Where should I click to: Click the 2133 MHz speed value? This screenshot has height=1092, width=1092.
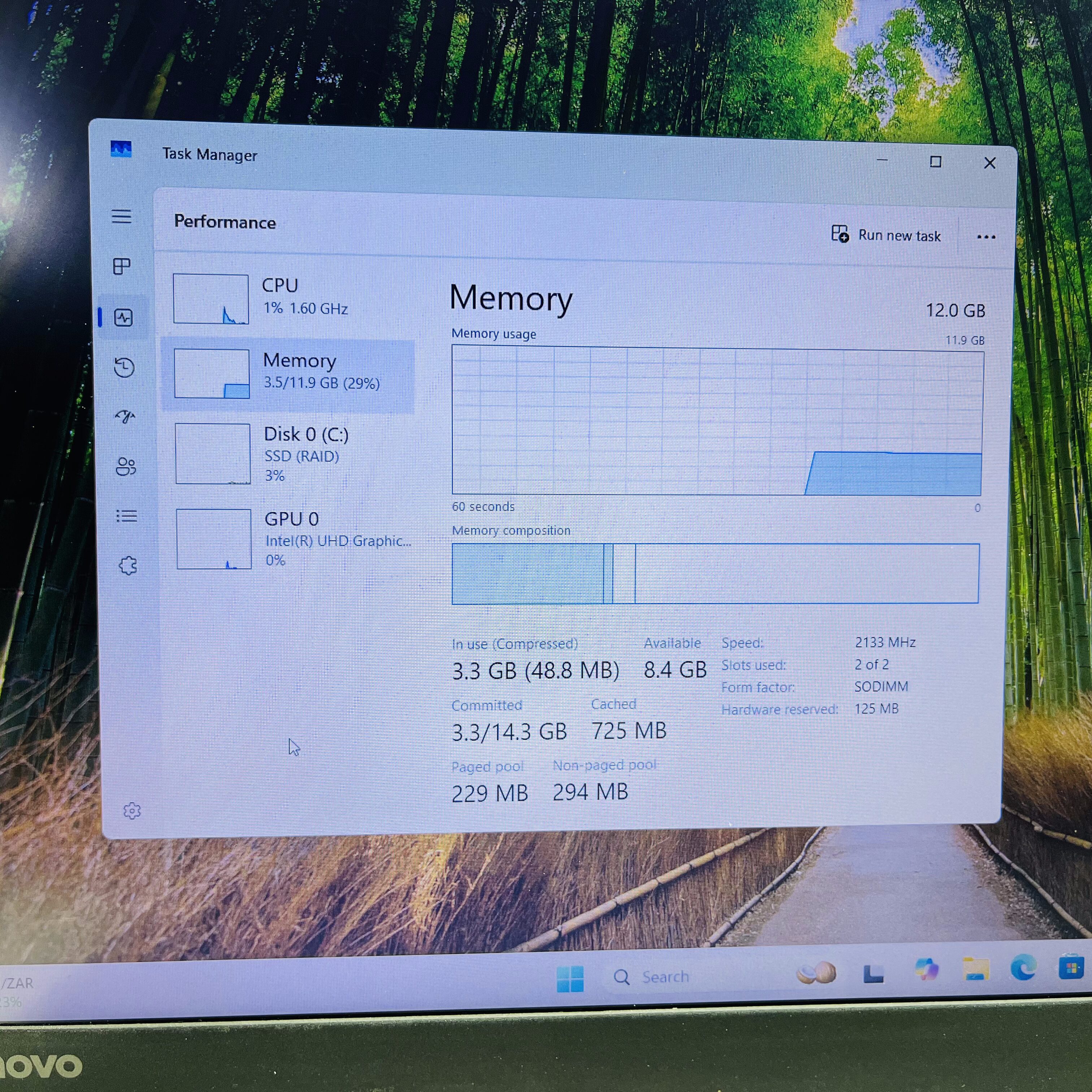[x=885, y=643]
